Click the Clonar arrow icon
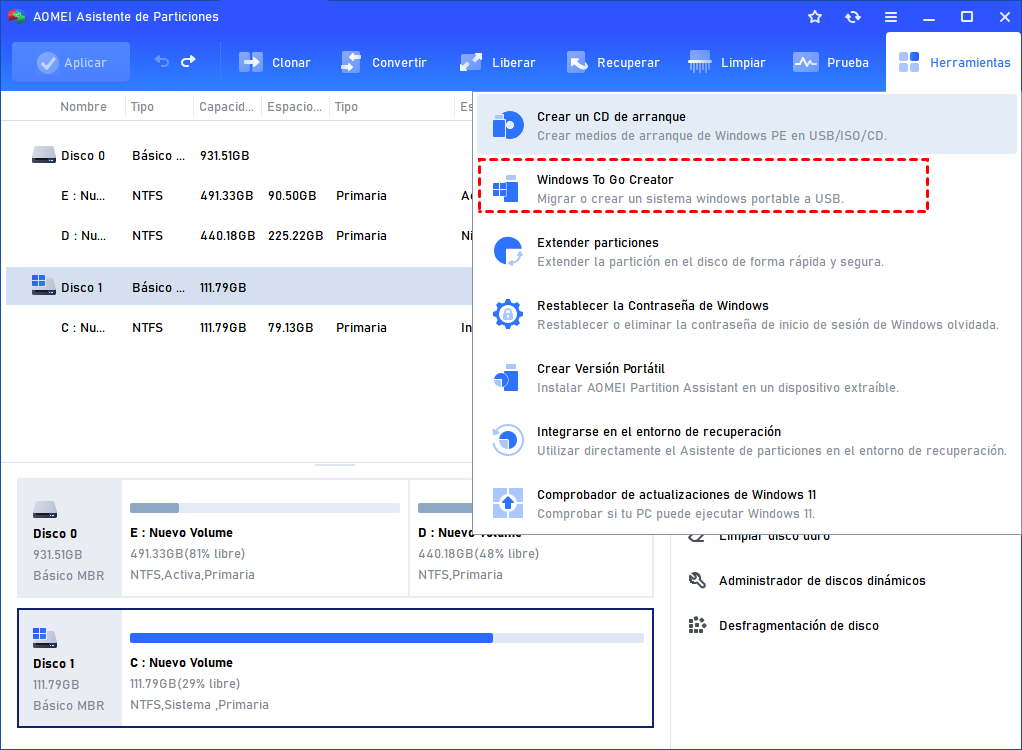 251,63
